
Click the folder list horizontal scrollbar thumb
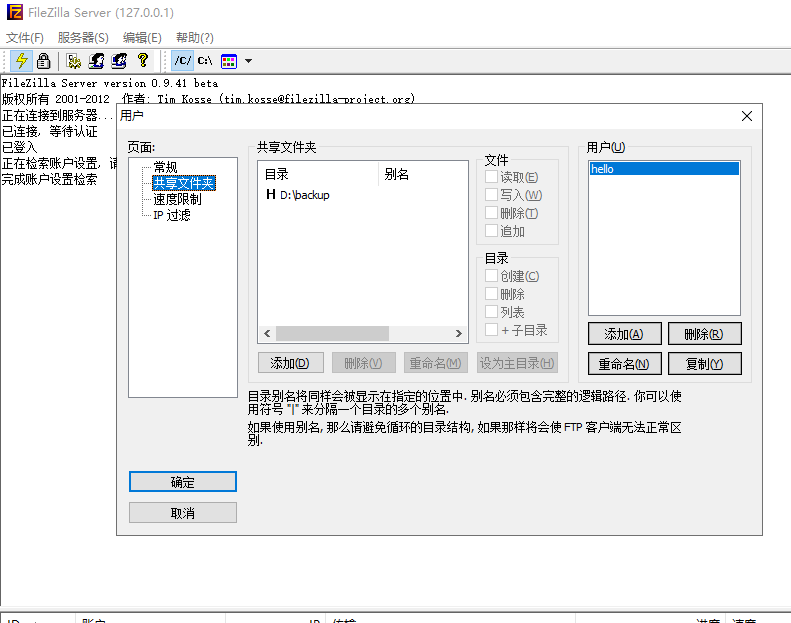pyautogui.click(x=332, y=333)
